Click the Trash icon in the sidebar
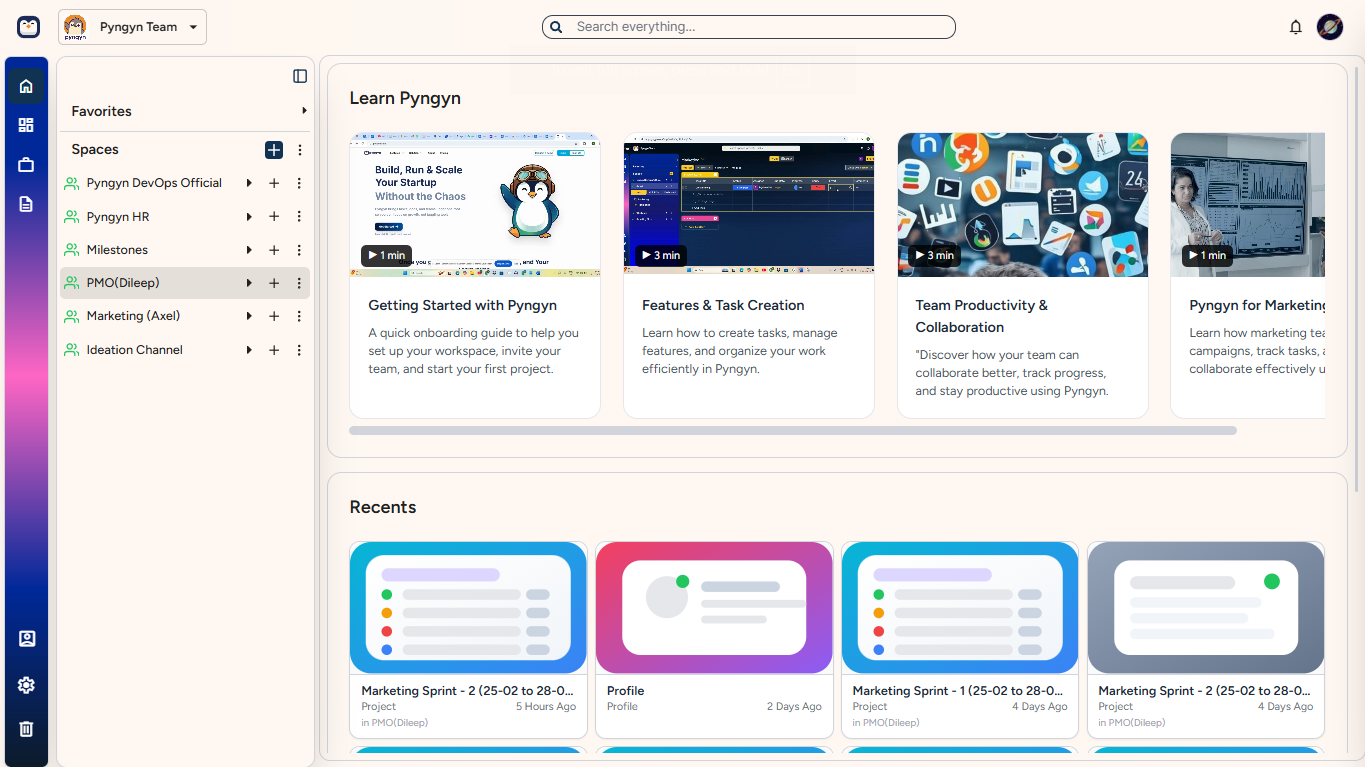 pyautogui.click(x=26, y=728)
